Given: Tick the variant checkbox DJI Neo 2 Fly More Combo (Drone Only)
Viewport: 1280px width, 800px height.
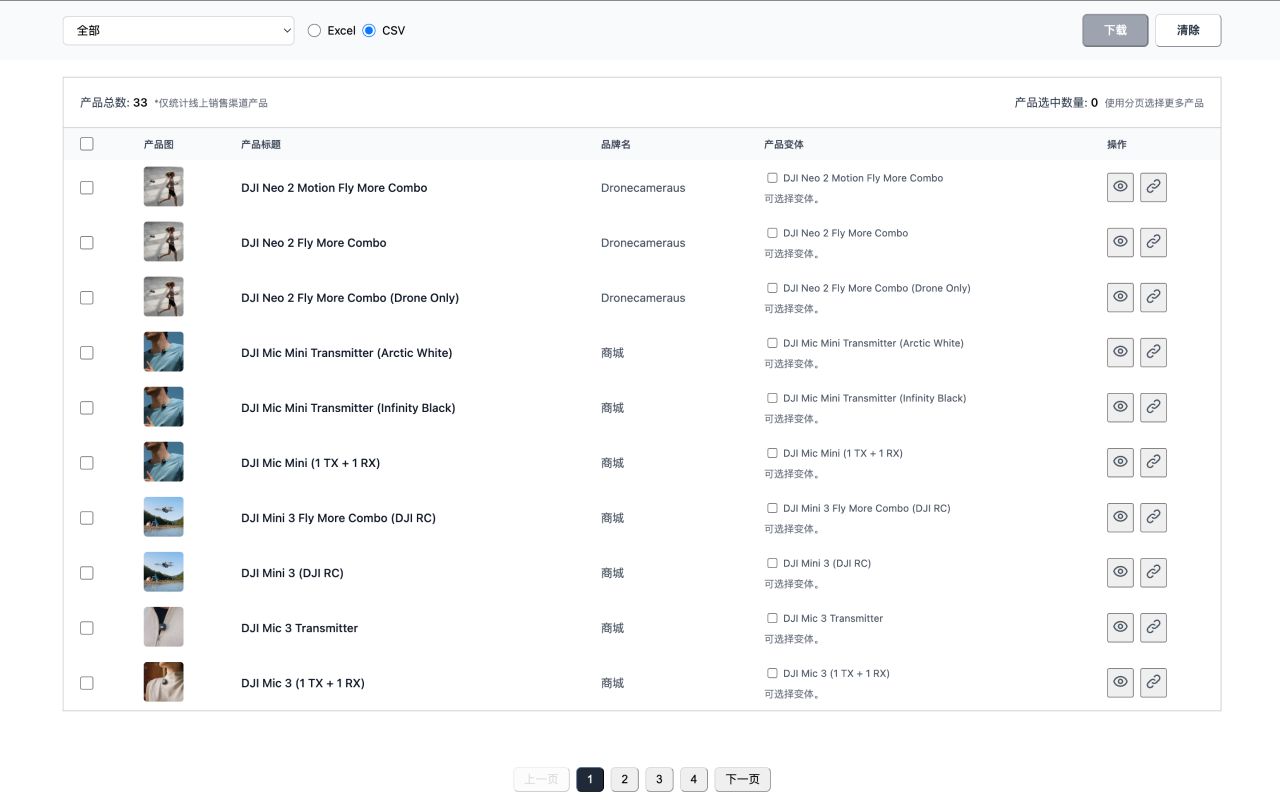Looking at the screenshot, I should pyautogui.click(x=772, y=288).
